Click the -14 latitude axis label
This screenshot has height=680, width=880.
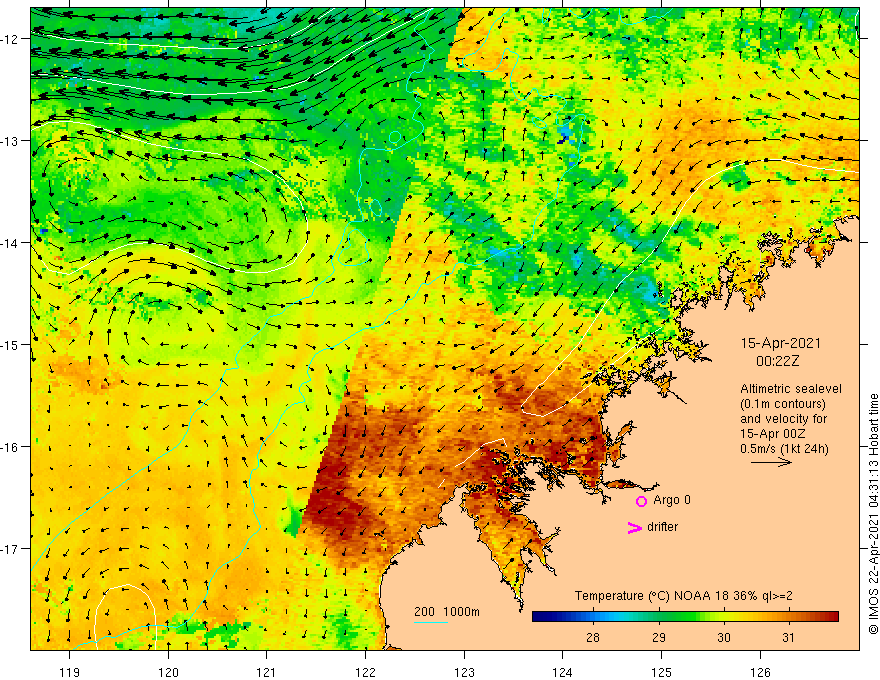11,243
